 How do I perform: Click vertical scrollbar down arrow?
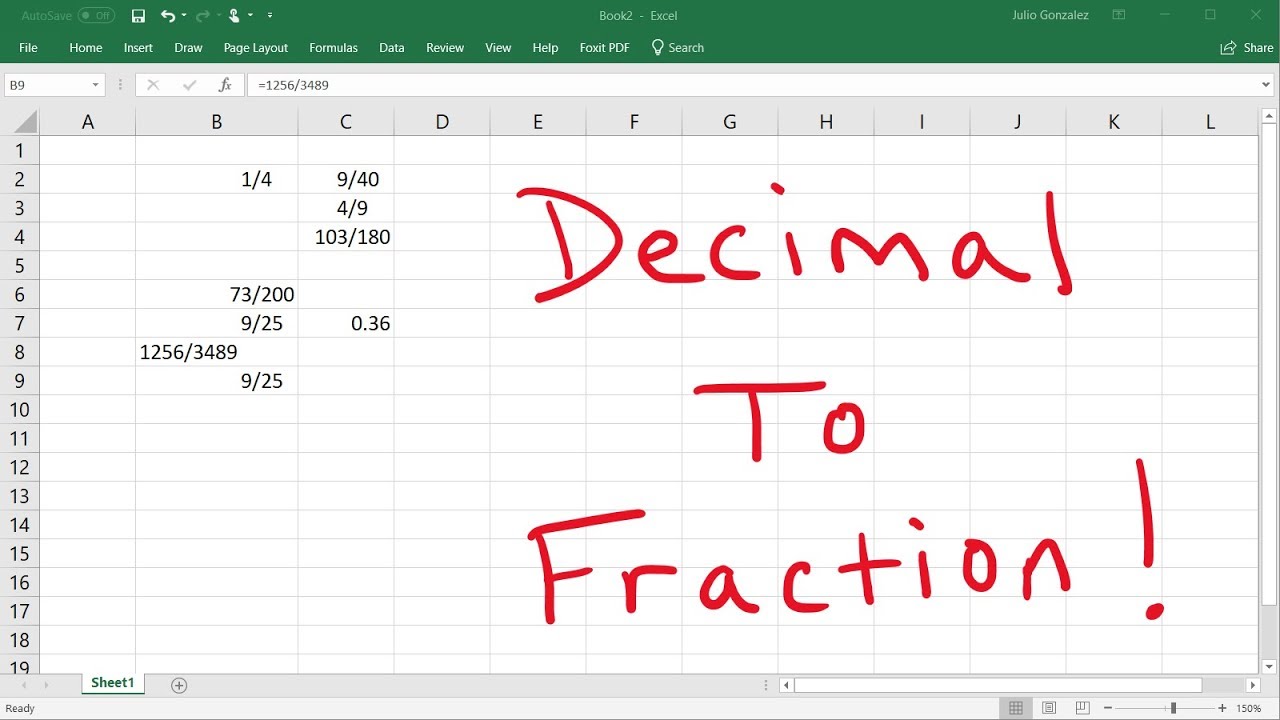coord(1269,666)
